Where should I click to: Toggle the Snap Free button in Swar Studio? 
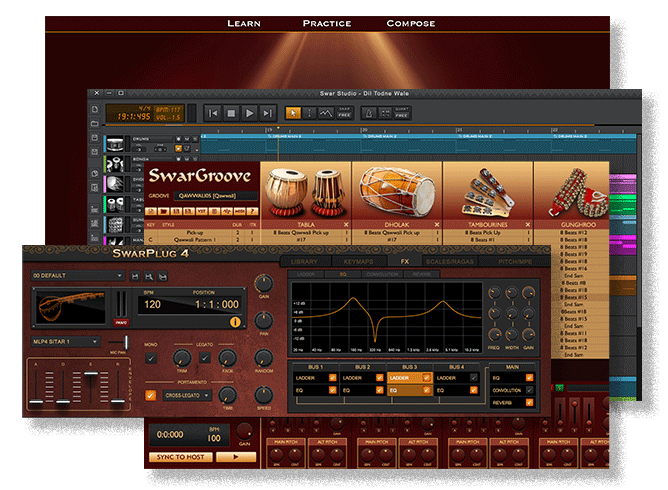(x=344, y=113)
